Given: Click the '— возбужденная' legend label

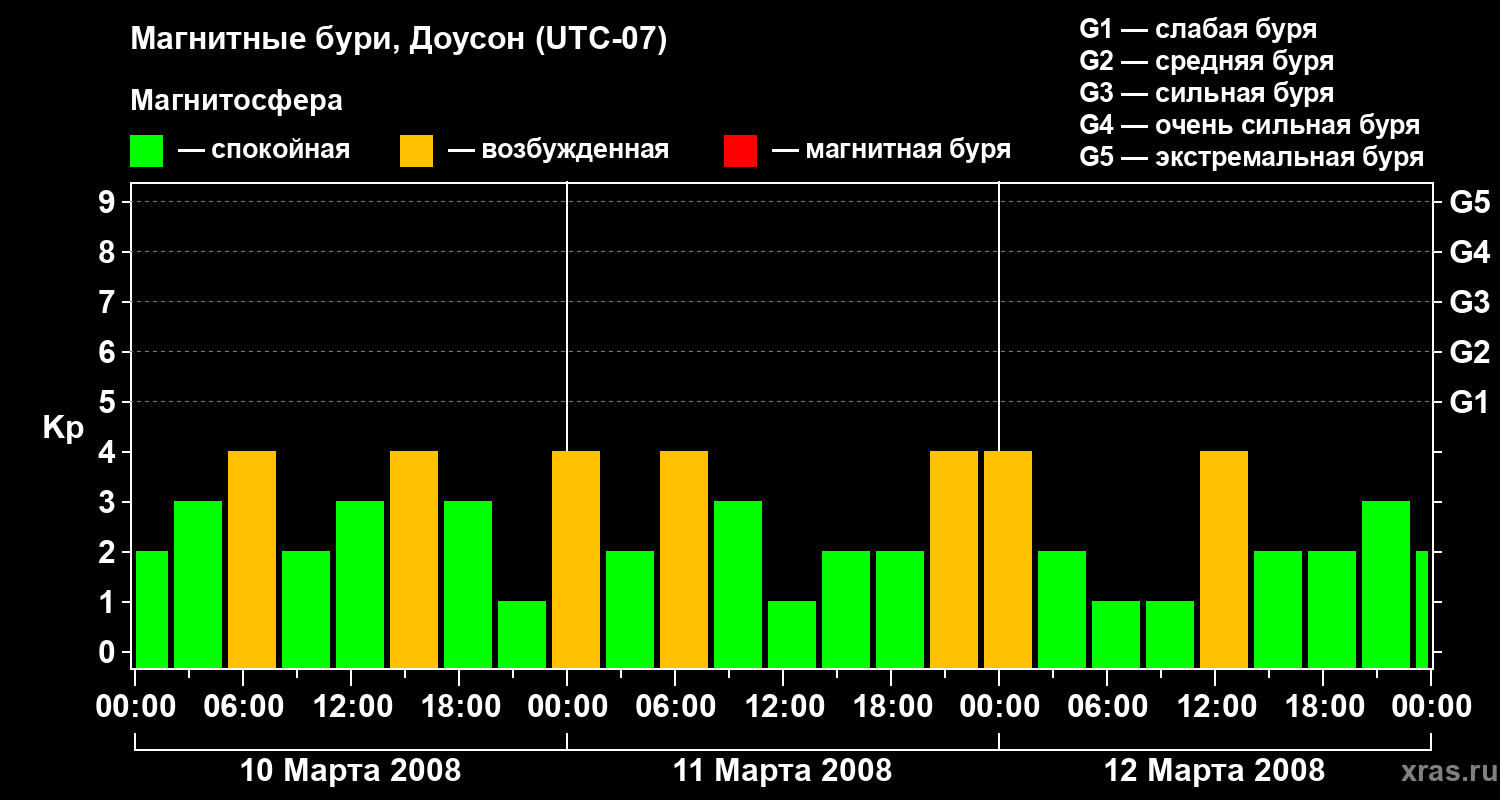Looking at the screenshot, I should [x=558, y=150].
